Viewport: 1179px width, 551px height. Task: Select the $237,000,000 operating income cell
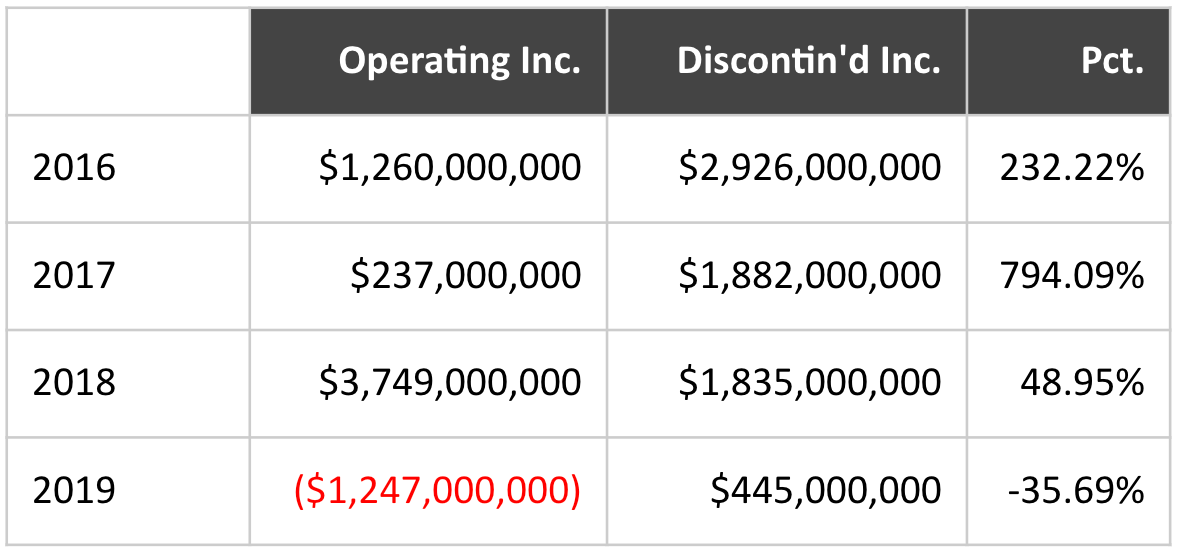tap(466, 275)
